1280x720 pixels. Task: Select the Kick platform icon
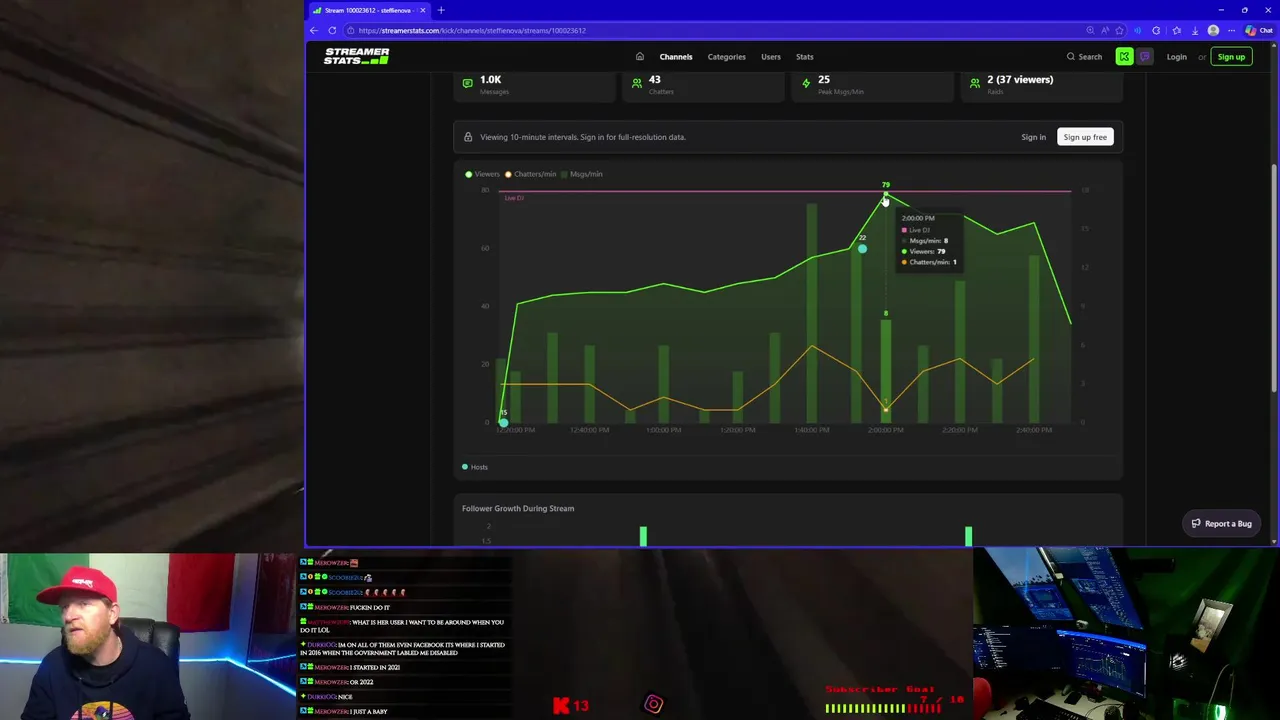[x=1124, y=57]
